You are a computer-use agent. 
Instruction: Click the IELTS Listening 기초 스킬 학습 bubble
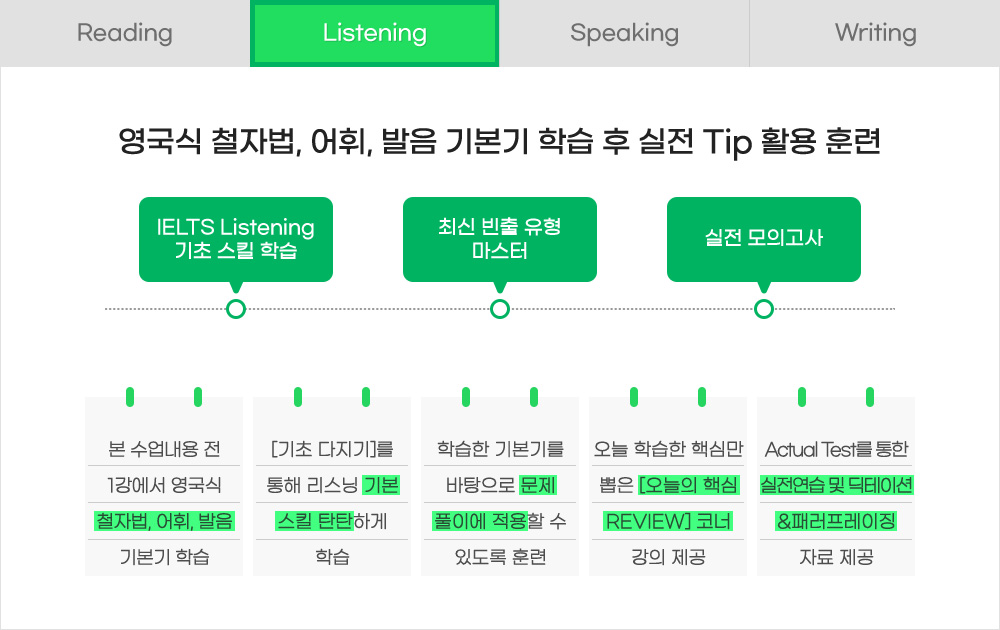tap(236, 239)
